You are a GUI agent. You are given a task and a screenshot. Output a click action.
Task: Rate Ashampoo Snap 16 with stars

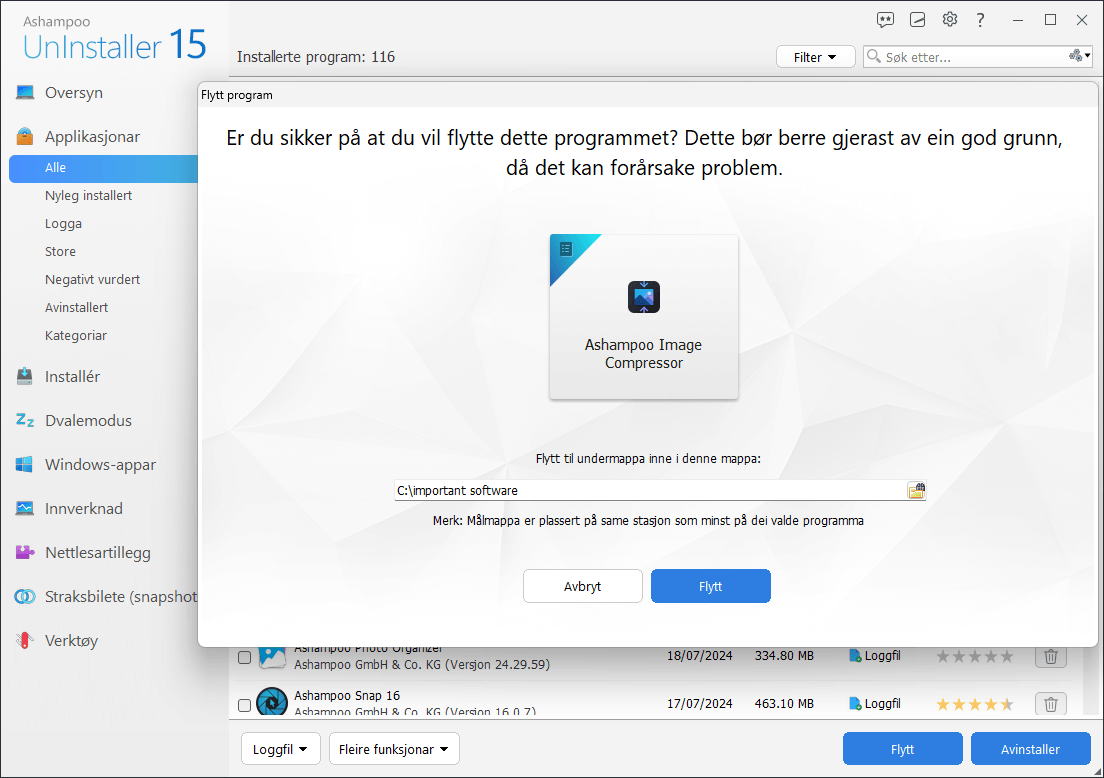(x=974, y=704)
